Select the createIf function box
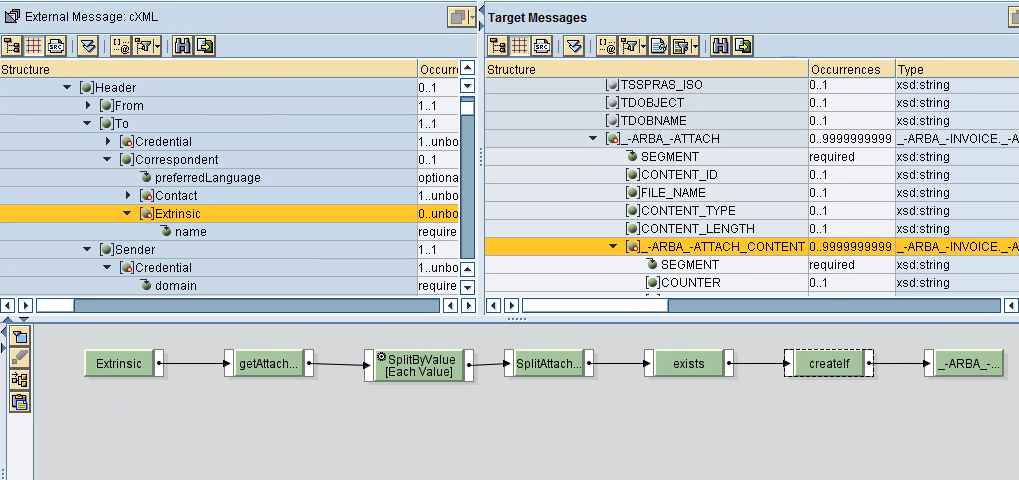This screenshot has width=1019, height=480. (x=829, y=364)
